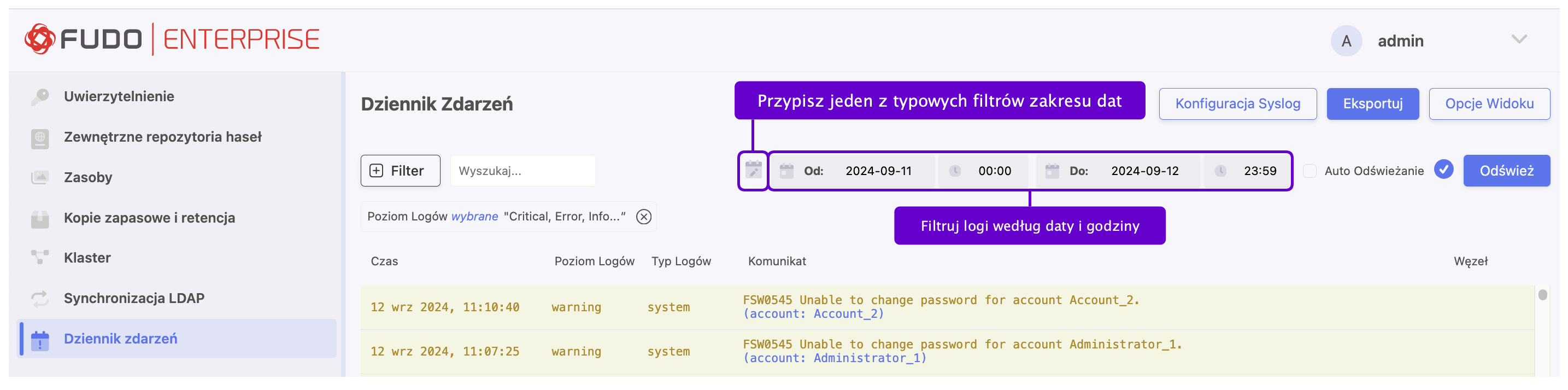Click the Zewnętrzne repozytoria haseł icon
Viewport: 1568px width, 390px height.
click(x=40, y=138)
